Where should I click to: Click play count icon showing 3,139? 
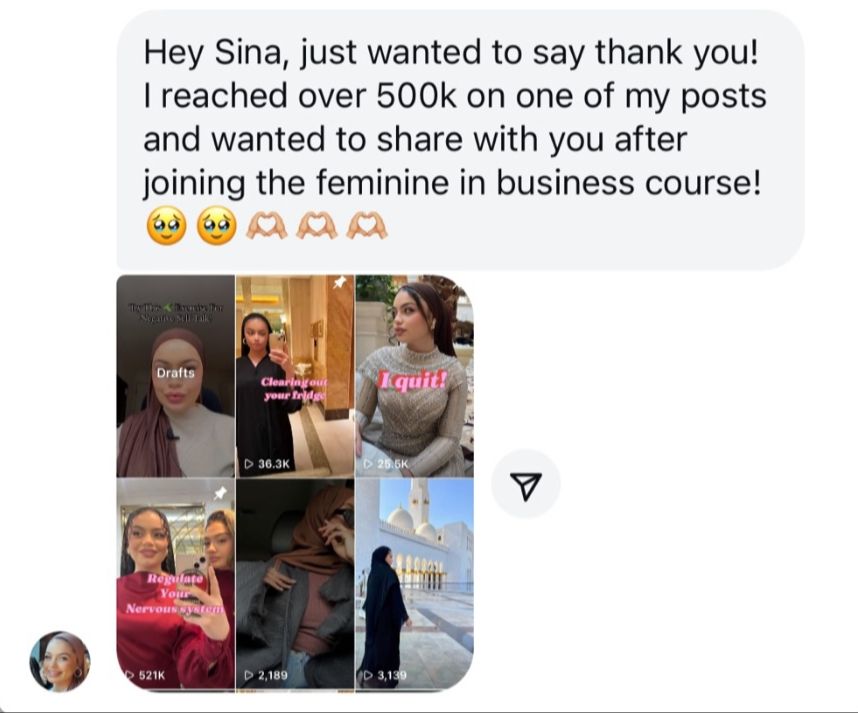pyautogui.click(x=369, y=675)
